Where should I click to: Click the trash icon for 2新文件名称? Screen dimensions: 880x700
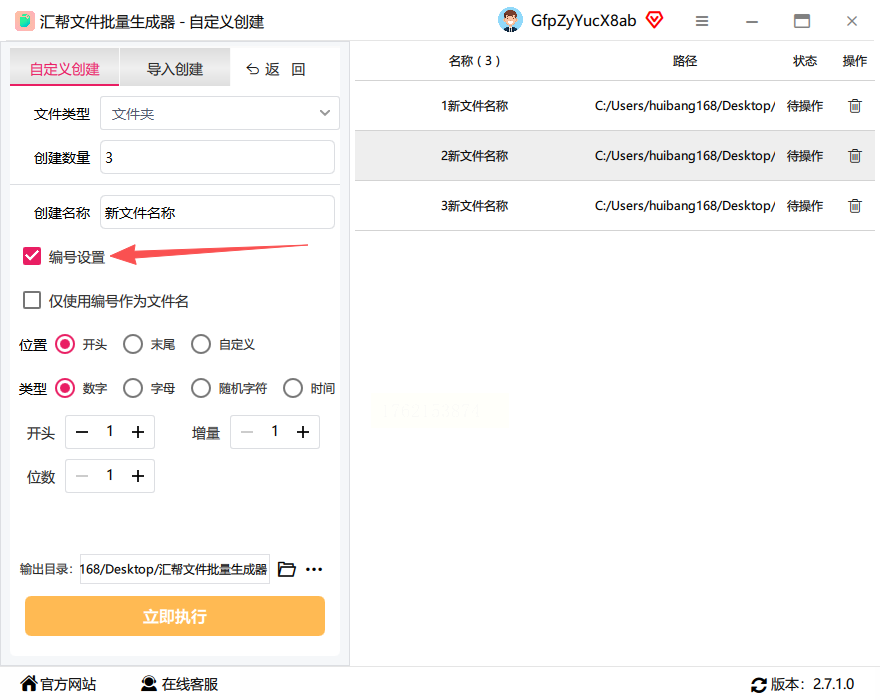(x=854, y=155)
